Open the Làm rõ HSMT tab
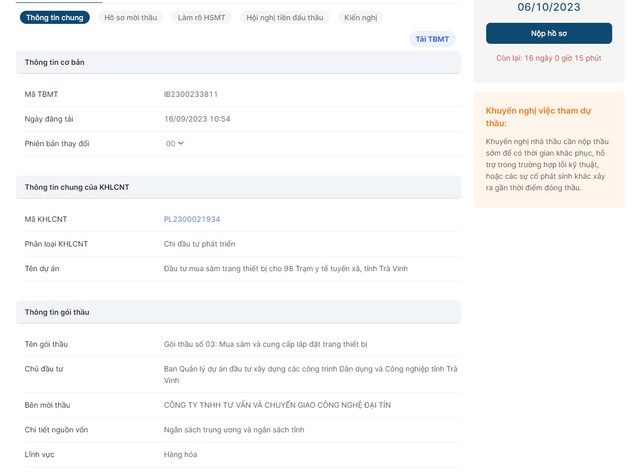640x473 pixels. [201, 18]
